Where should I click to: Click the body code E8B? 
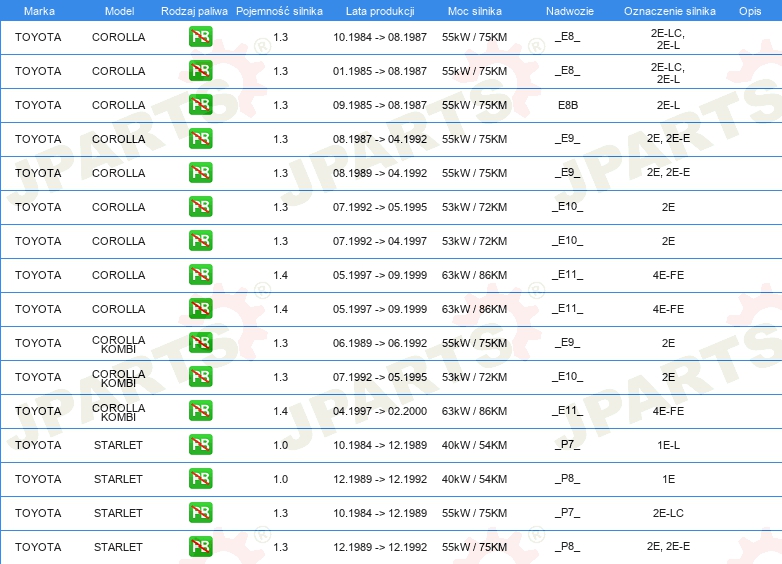tap(568, 105)
